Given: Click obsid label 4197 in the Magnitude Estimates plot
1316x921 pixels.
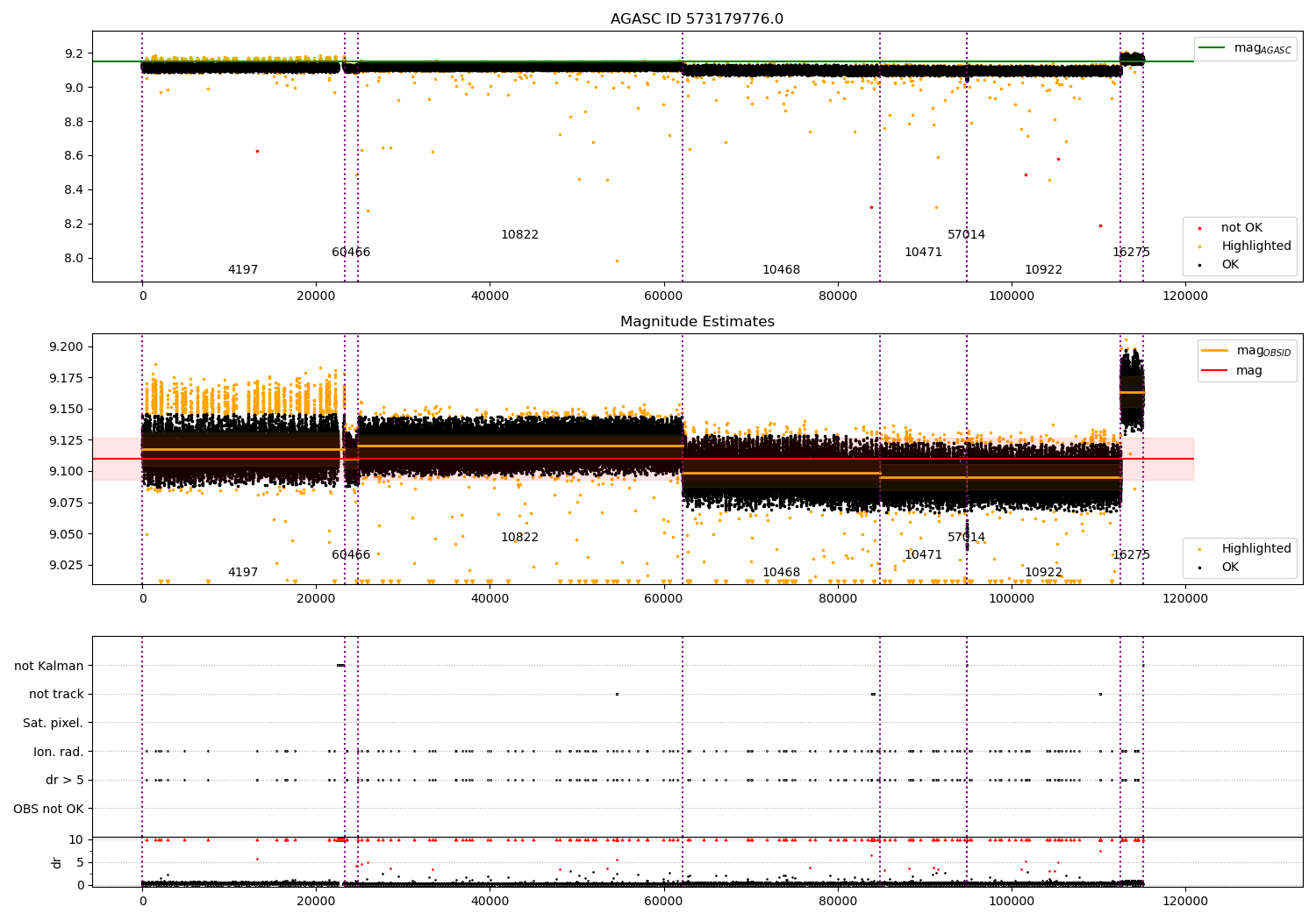Looking at the screenshot, I should pyautogui.click(x=243, y=573).
